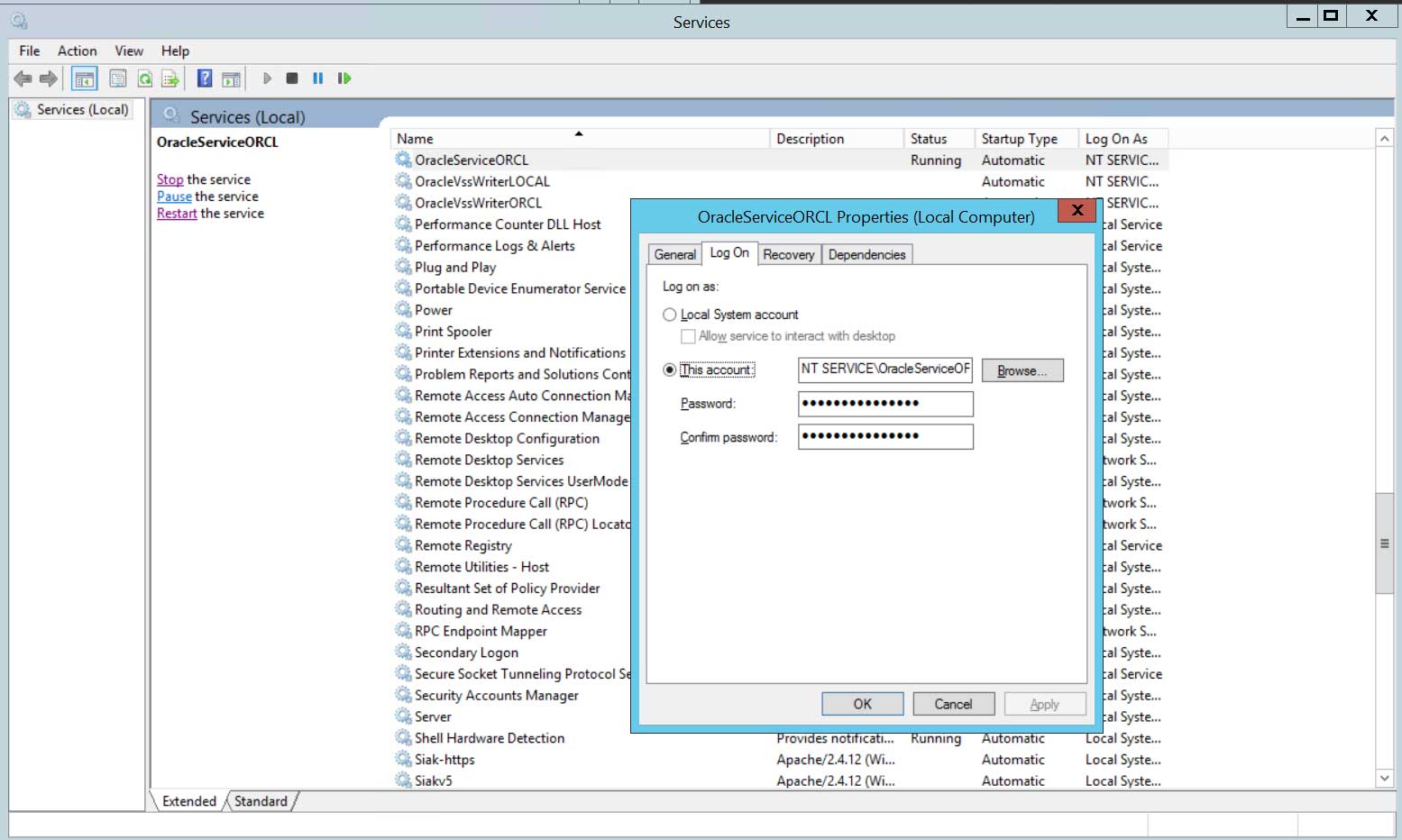Close the OracleServiceORCL Properties dialog

[1077, 211]
